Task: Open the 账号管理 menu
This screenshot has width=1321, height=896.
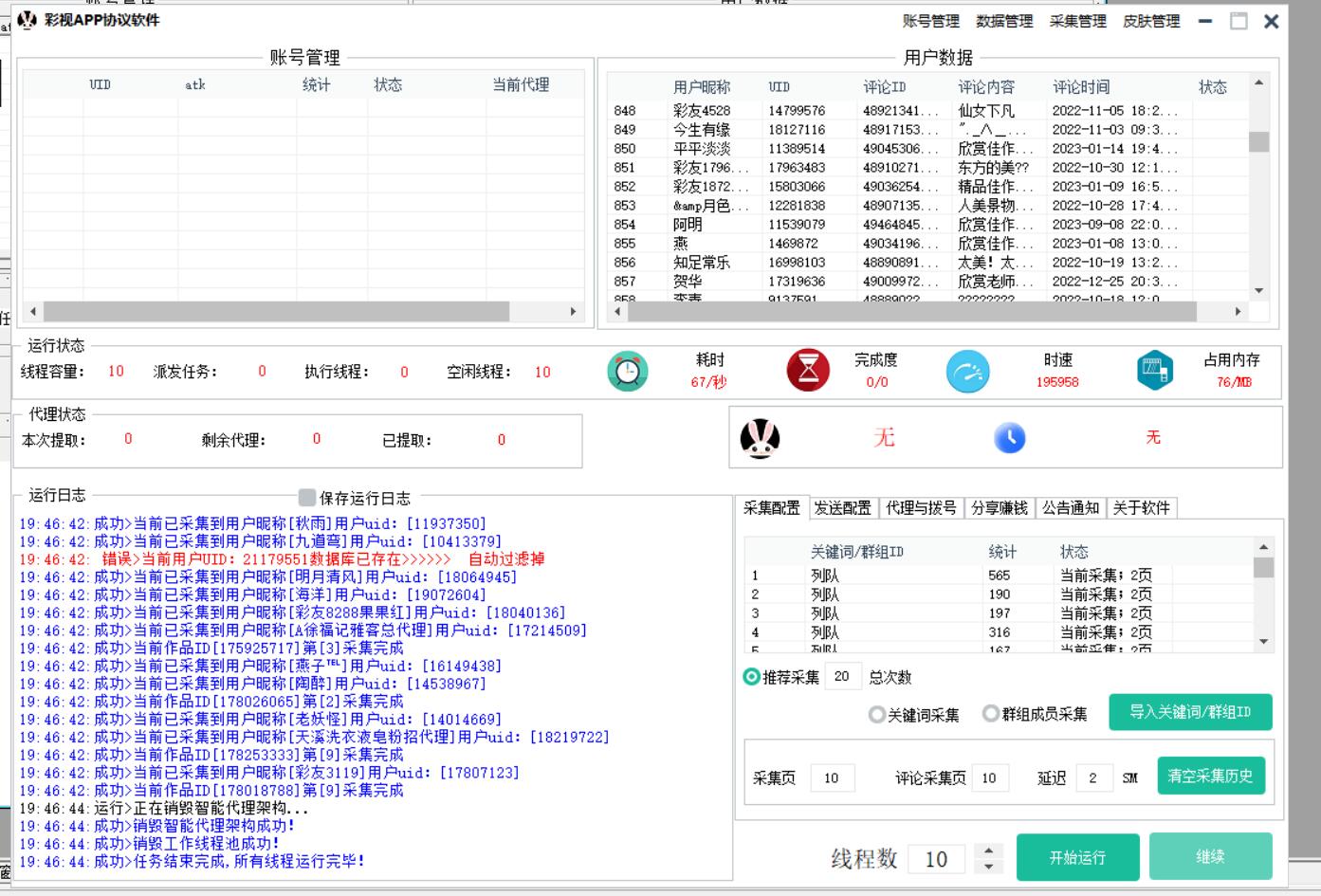Action: click(930, 21)
